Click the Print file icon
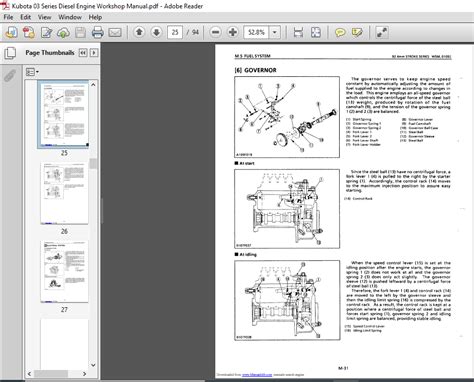Screen dimensions: 474x382 click(x=98, y=32)
